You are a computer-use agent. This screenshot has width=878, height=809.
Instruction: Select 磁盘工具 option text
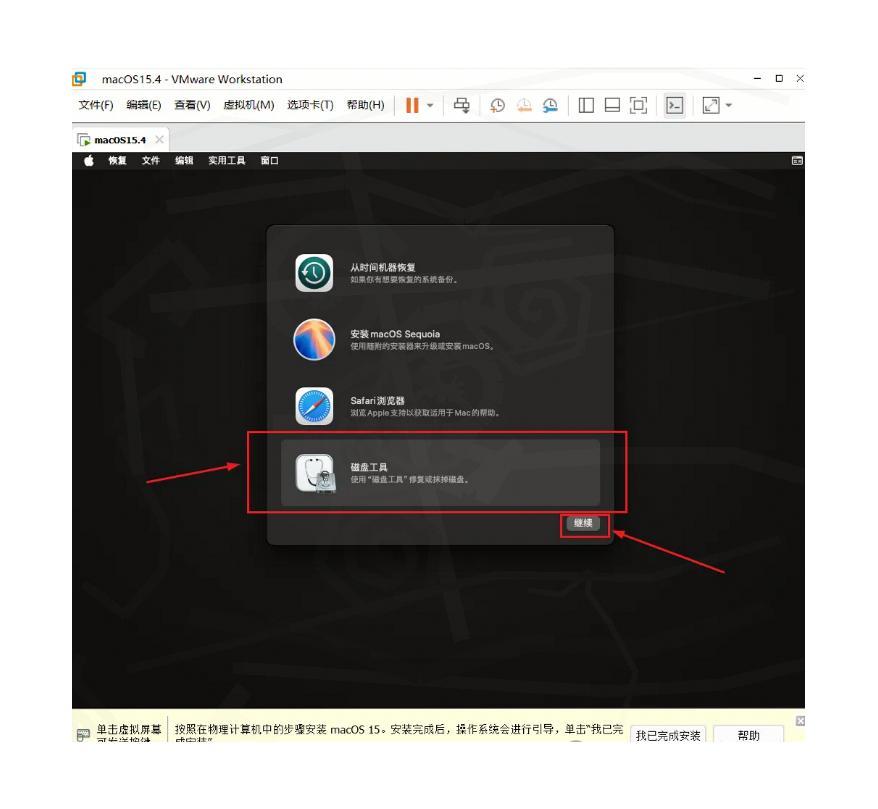(368, 467)
